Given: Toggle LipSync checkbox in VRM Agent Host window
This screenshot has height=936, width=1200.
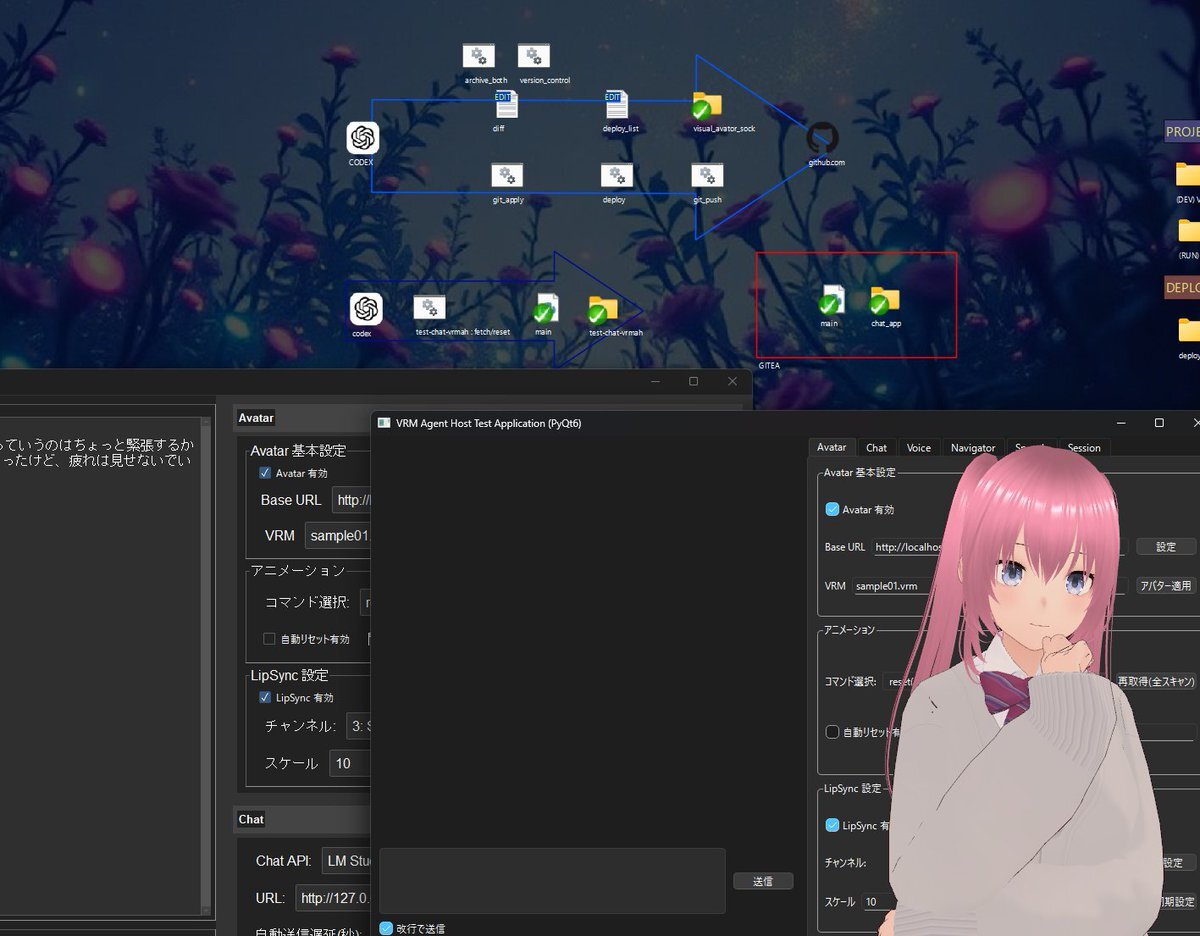Looking at the screenshot, I should [832, 825].
